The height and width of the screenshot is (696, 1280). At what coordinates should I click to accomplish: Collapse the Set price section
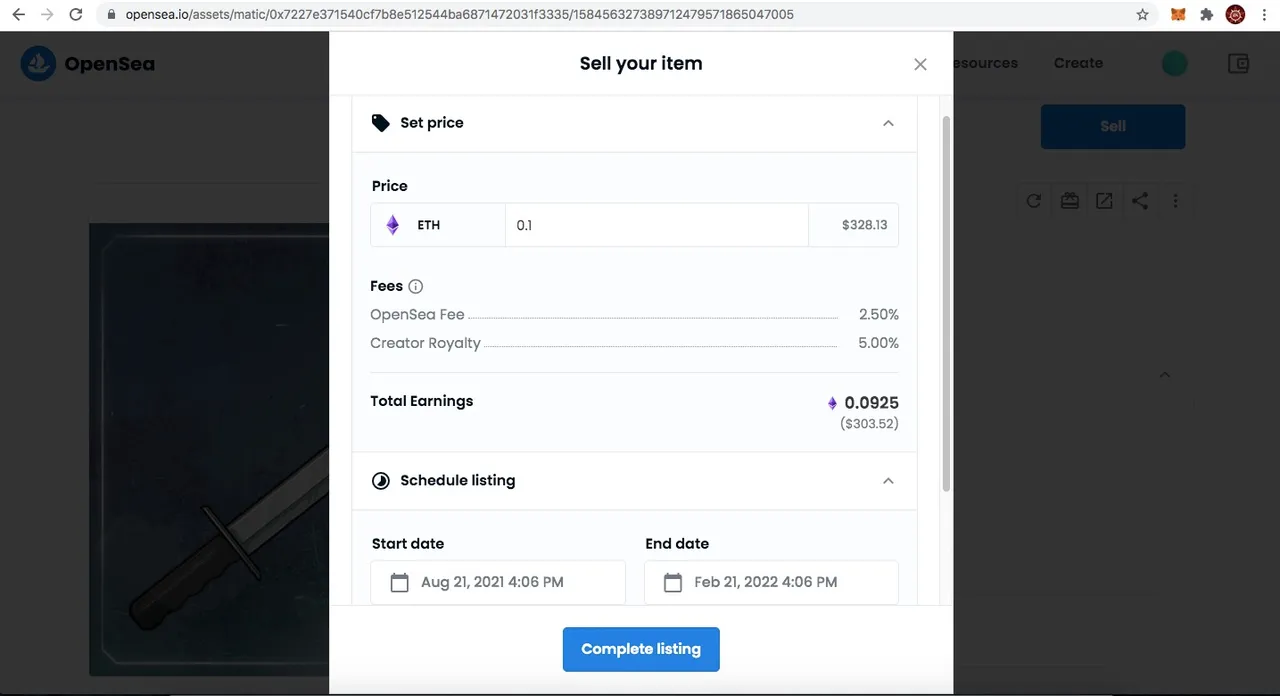pos(888,123)
